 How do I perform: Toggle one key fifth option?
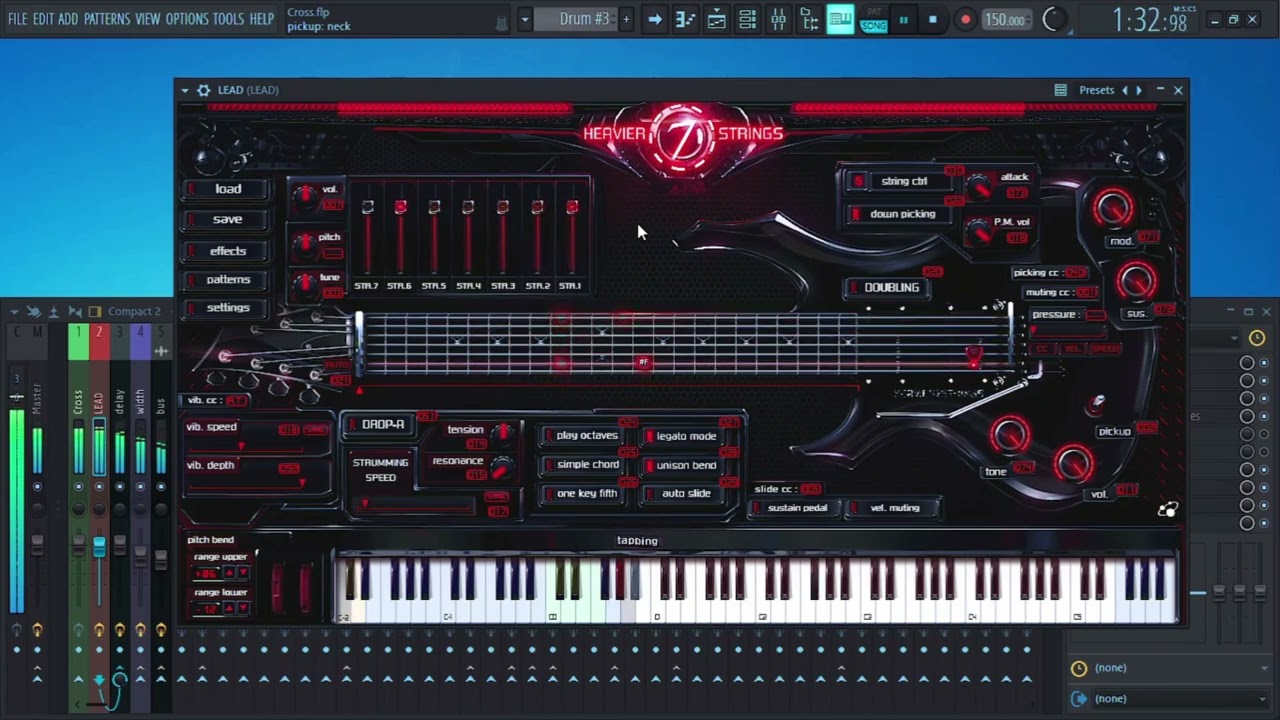pyautogui.click(x=580, y=494)
